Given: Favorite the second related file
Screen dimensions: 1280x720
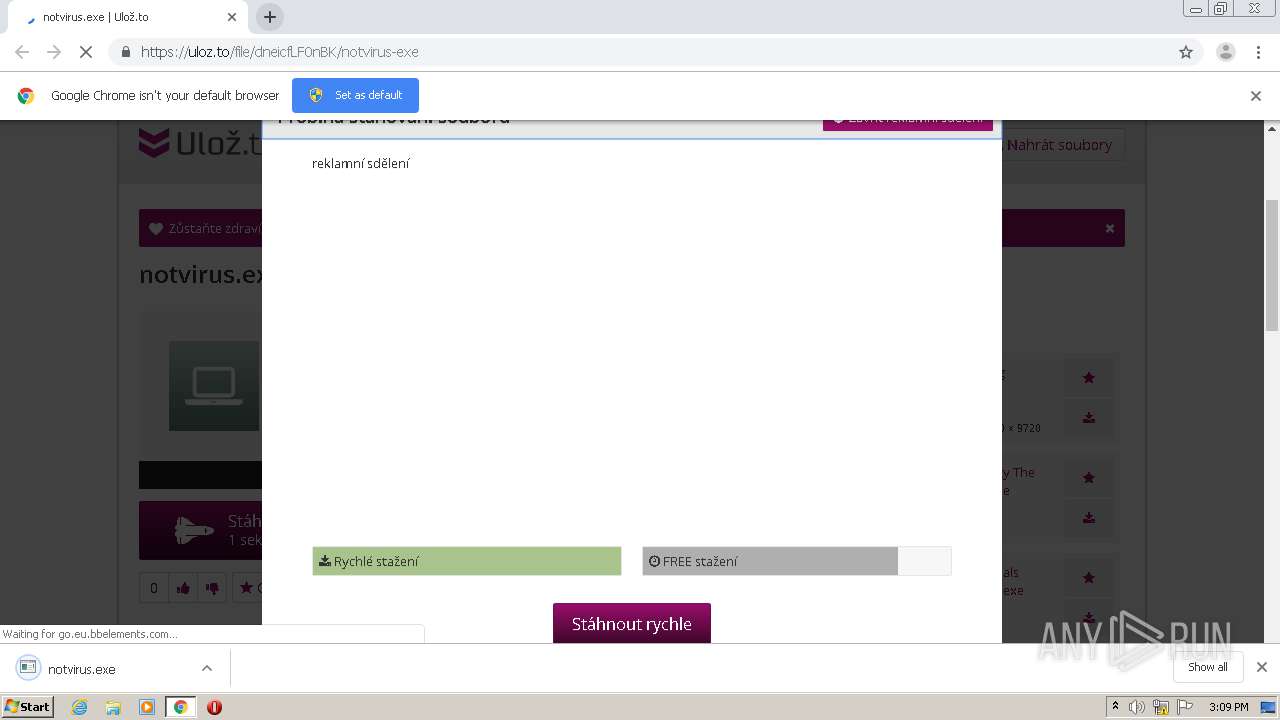Looking at the screenshot, I should pyautogui.click(x=1089, y=478).
